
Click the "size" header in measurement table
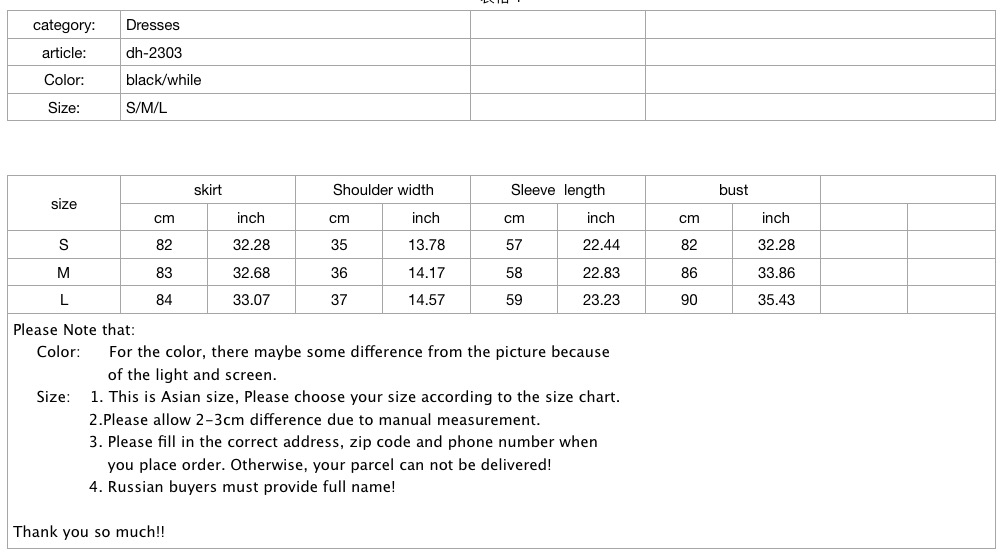pos(64,204)
